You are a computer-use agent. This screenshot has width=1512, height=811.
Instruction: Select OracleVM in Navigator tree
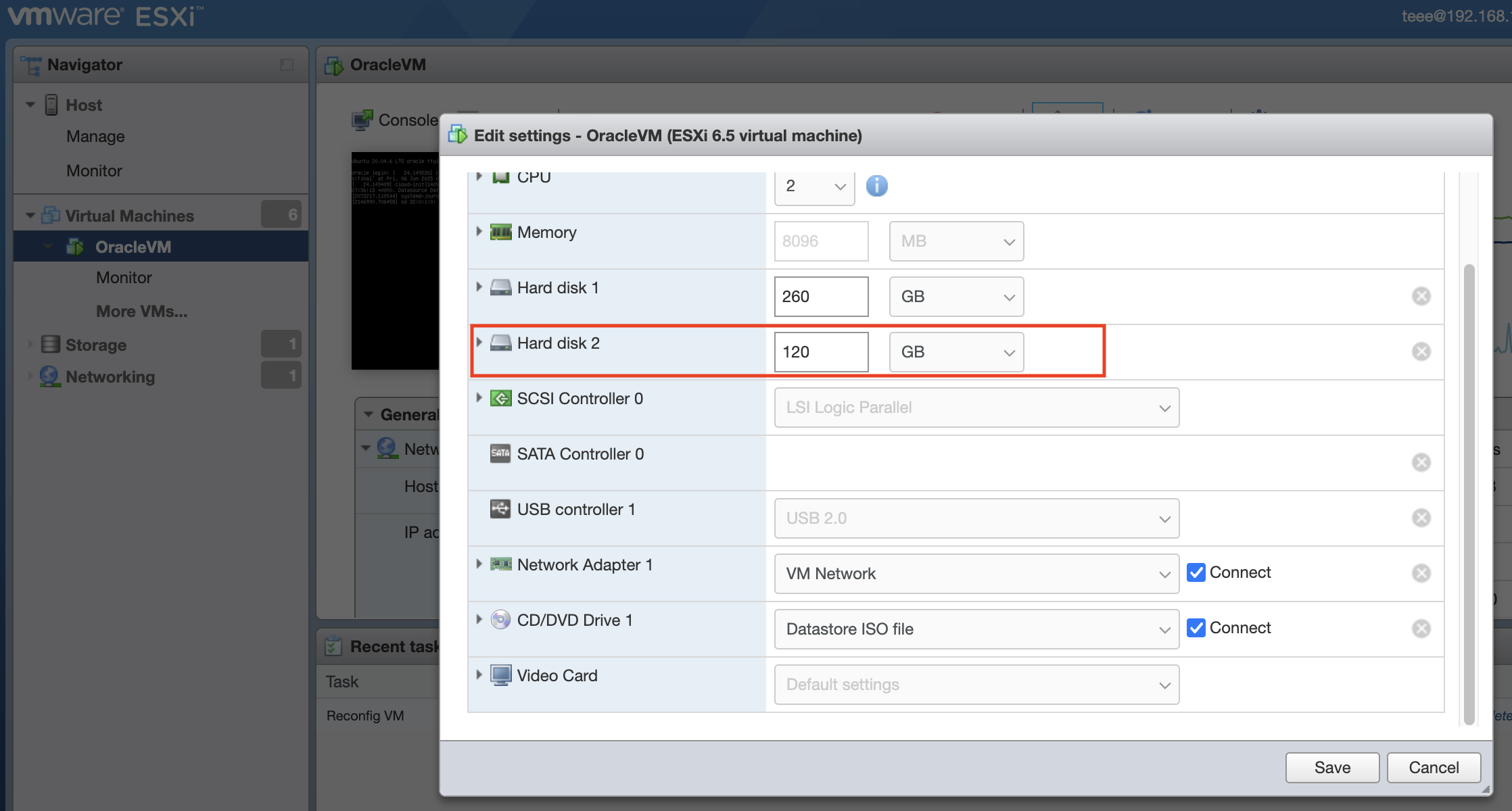click(x=161, y=247)
